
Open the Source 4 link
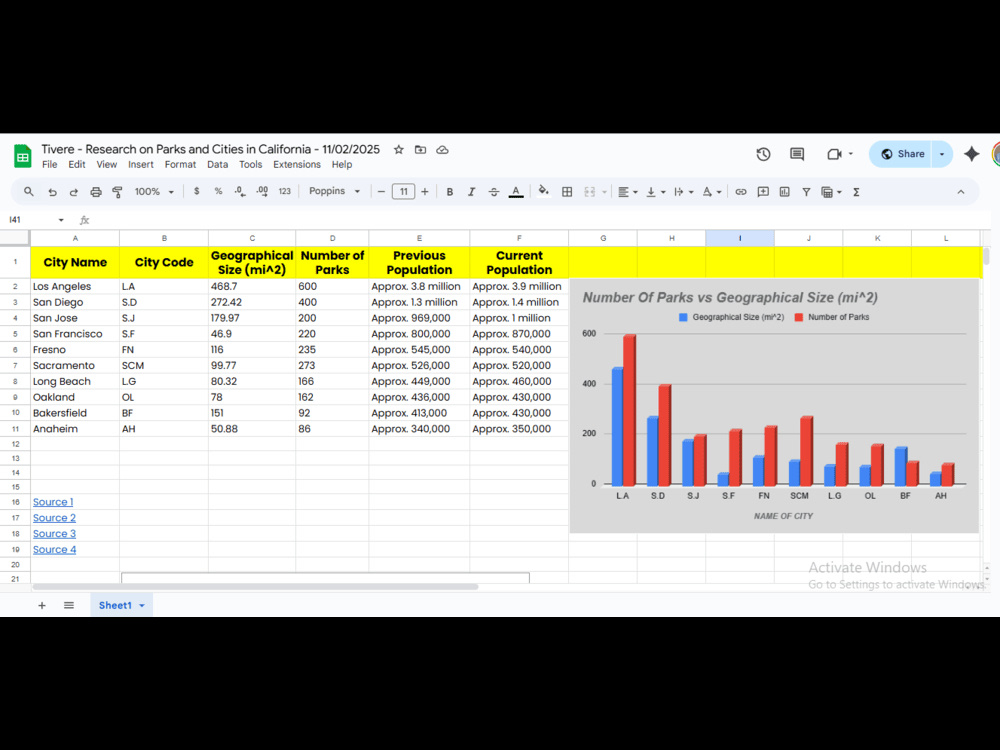click(x=54, y=550)
